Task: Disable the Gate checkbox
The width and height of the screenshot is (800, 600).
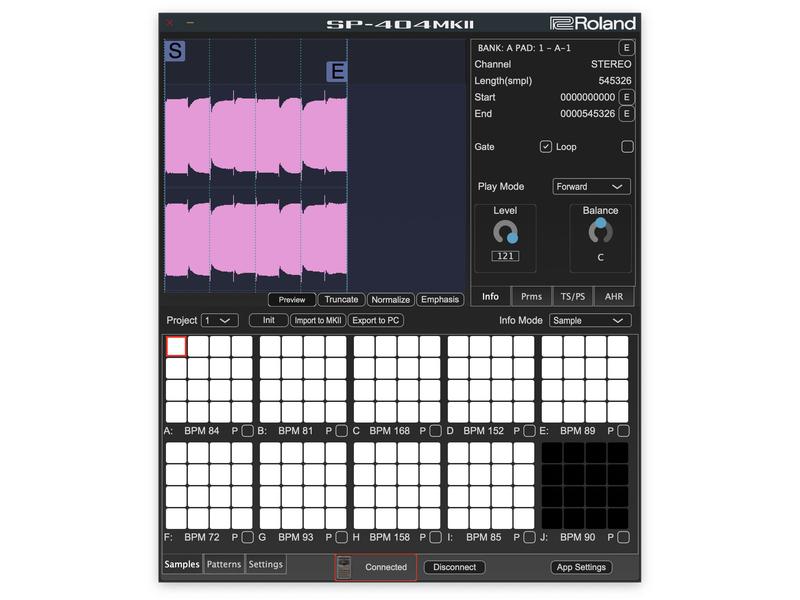Action: click(x=545, y=147)
